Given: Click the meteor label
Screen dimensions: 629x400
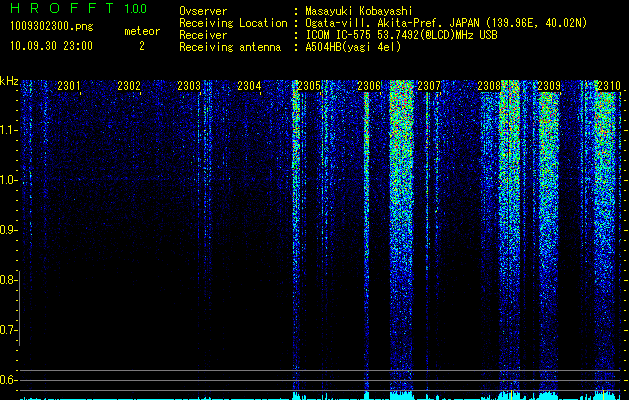Looking at the screenshot, I should click(x=142, y=31).
